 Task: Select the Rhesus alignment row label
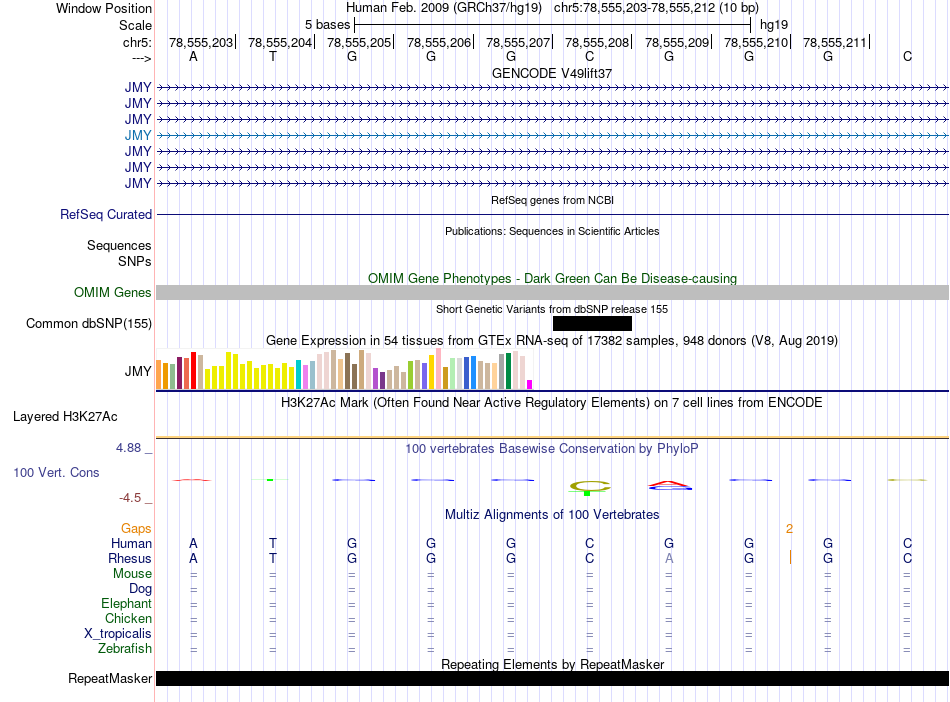point(130,558)
